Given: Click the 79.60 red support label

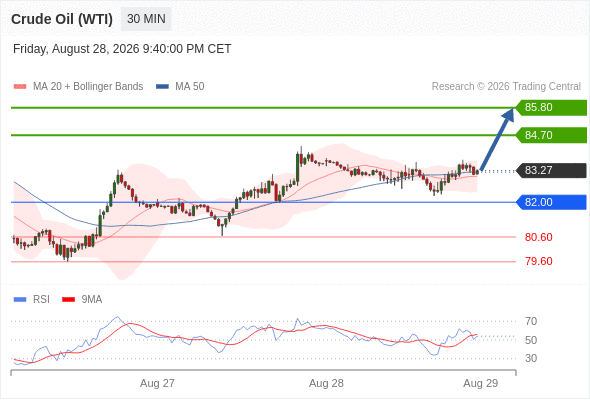Looking at the screenshot, I should [x=538, y=261].
